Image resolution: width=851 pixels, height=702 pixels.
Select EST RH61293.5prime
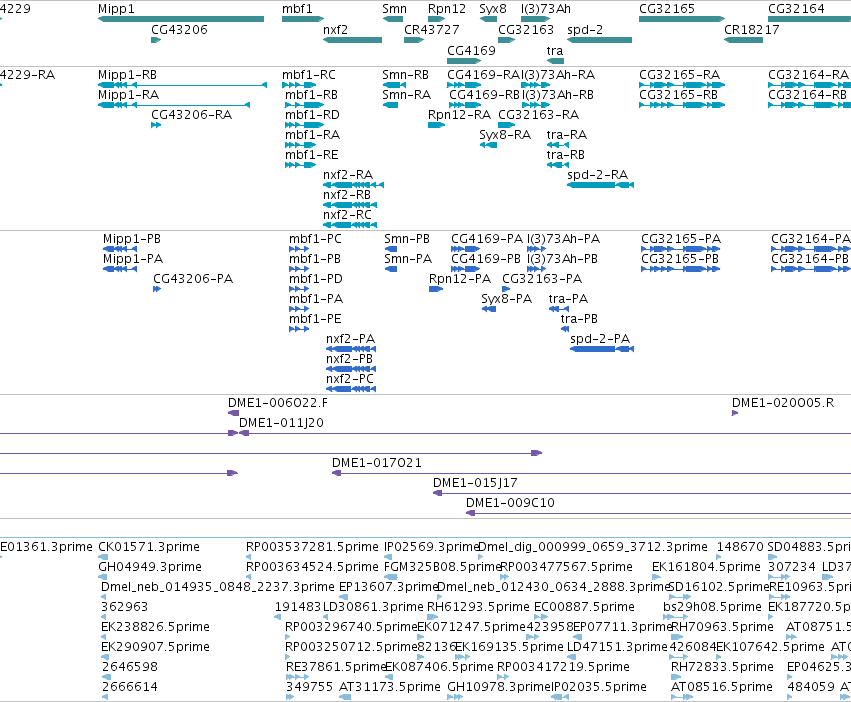point(478,606)
